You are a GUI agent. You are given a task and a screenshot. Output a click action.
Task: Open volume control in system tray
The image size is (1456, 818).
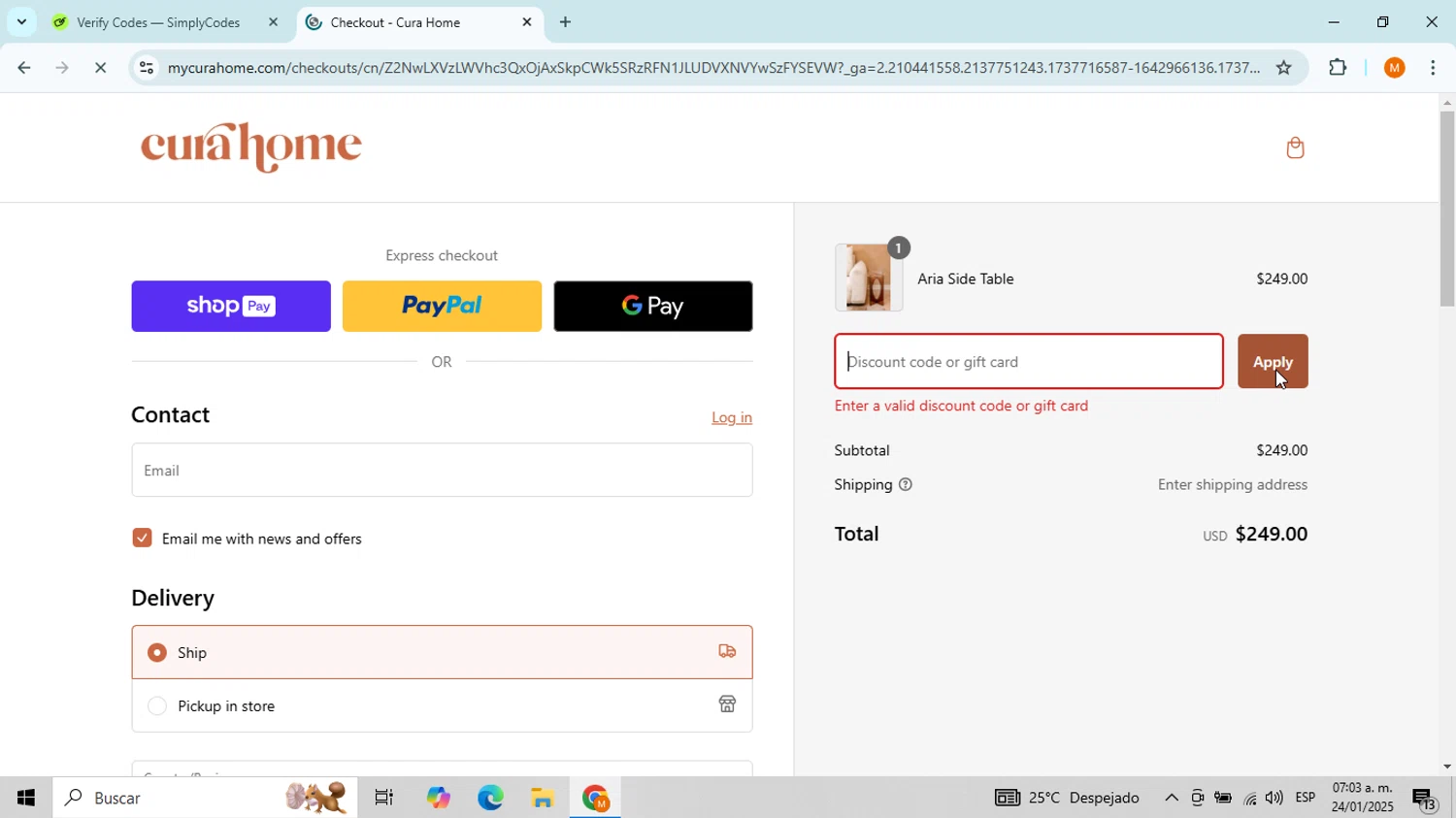coord(1274,798)
